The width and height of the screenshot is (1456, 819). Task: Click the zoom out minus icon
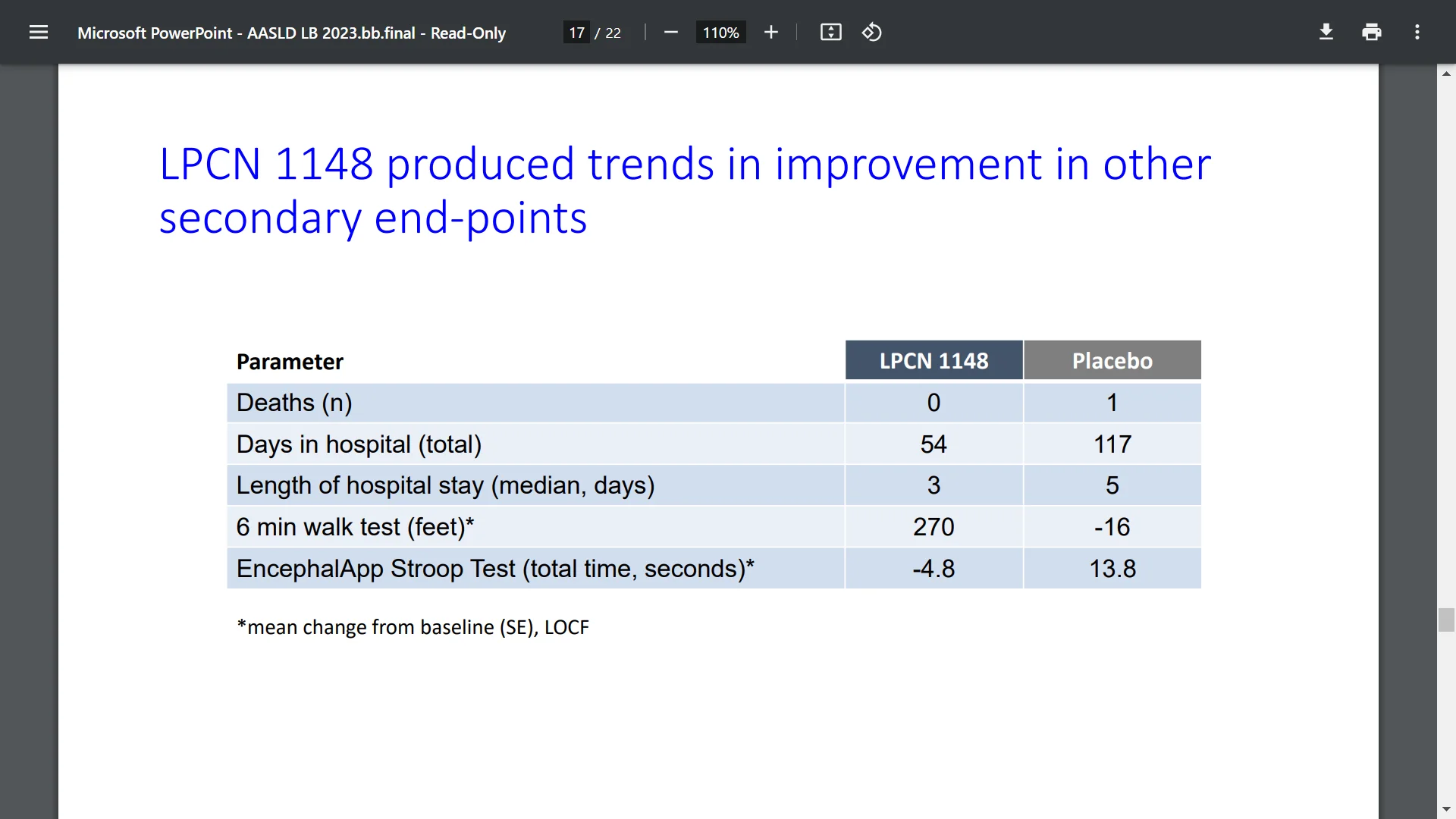click(x=671, y=33)
